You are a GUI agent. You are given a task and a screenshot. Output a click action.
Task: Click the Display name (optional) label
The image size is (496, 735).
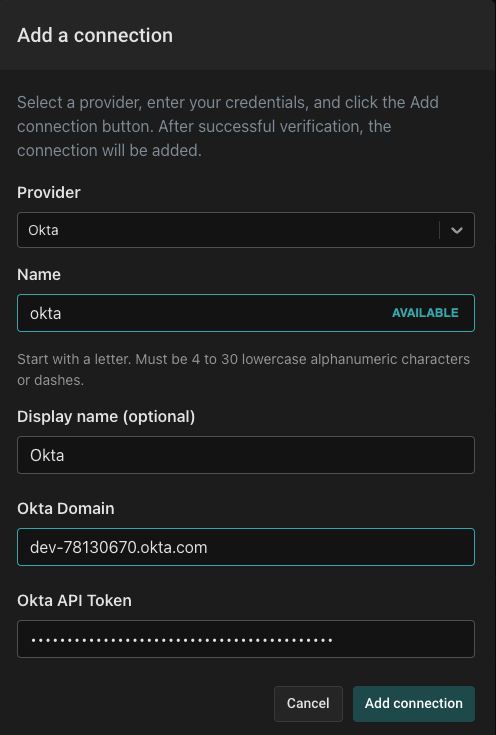(106, 417)
